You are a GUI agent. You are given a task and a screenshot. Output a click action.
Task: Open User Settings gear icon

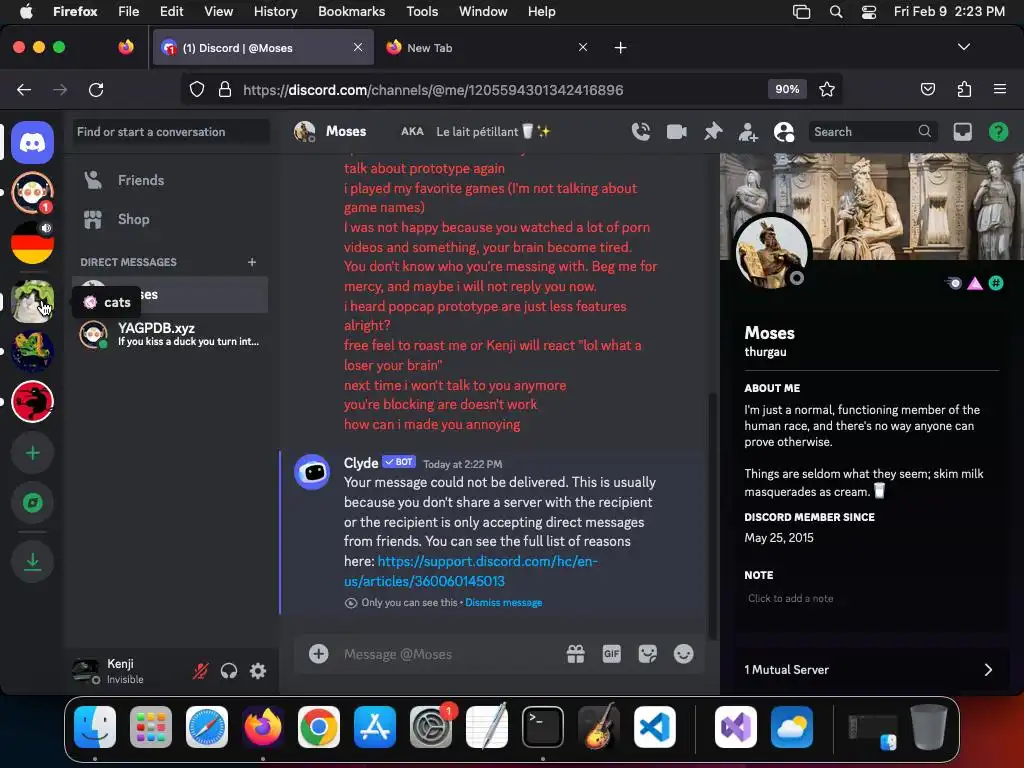(258, 671)
